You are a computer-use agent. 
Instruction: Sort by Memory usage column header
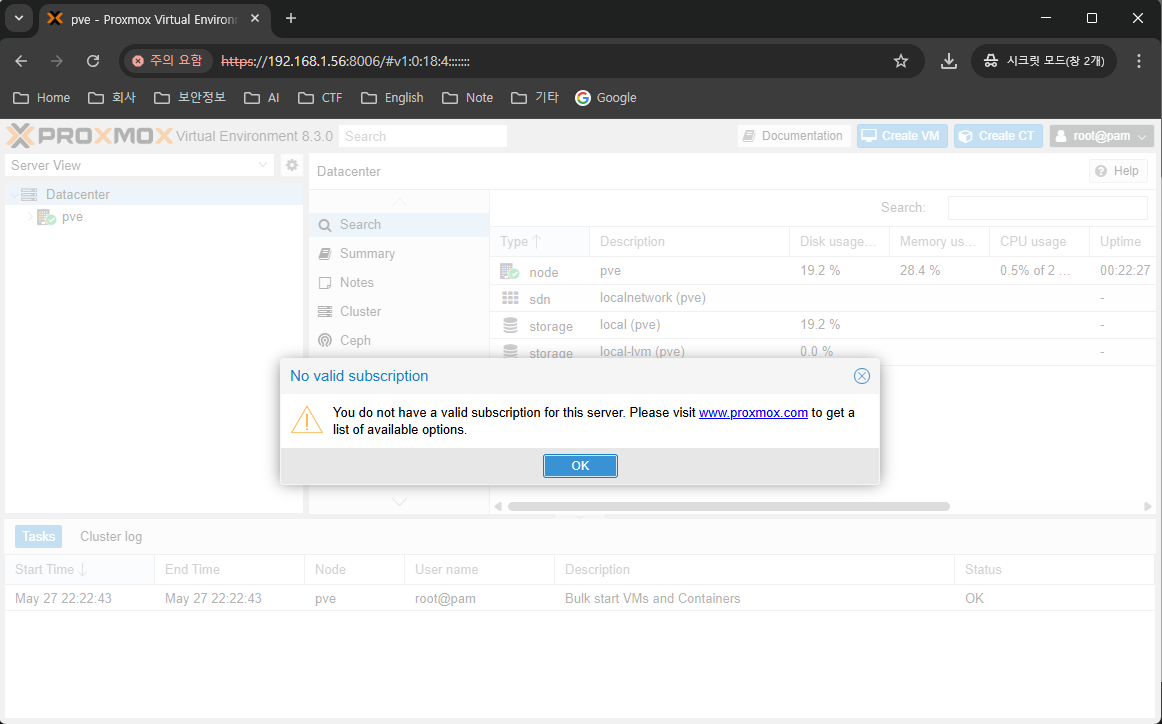click(x=939, y=242)
